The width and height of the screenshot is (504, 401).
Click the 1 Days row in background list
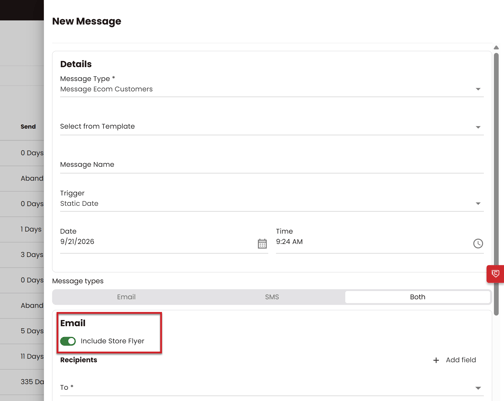[x=22, y=229]
